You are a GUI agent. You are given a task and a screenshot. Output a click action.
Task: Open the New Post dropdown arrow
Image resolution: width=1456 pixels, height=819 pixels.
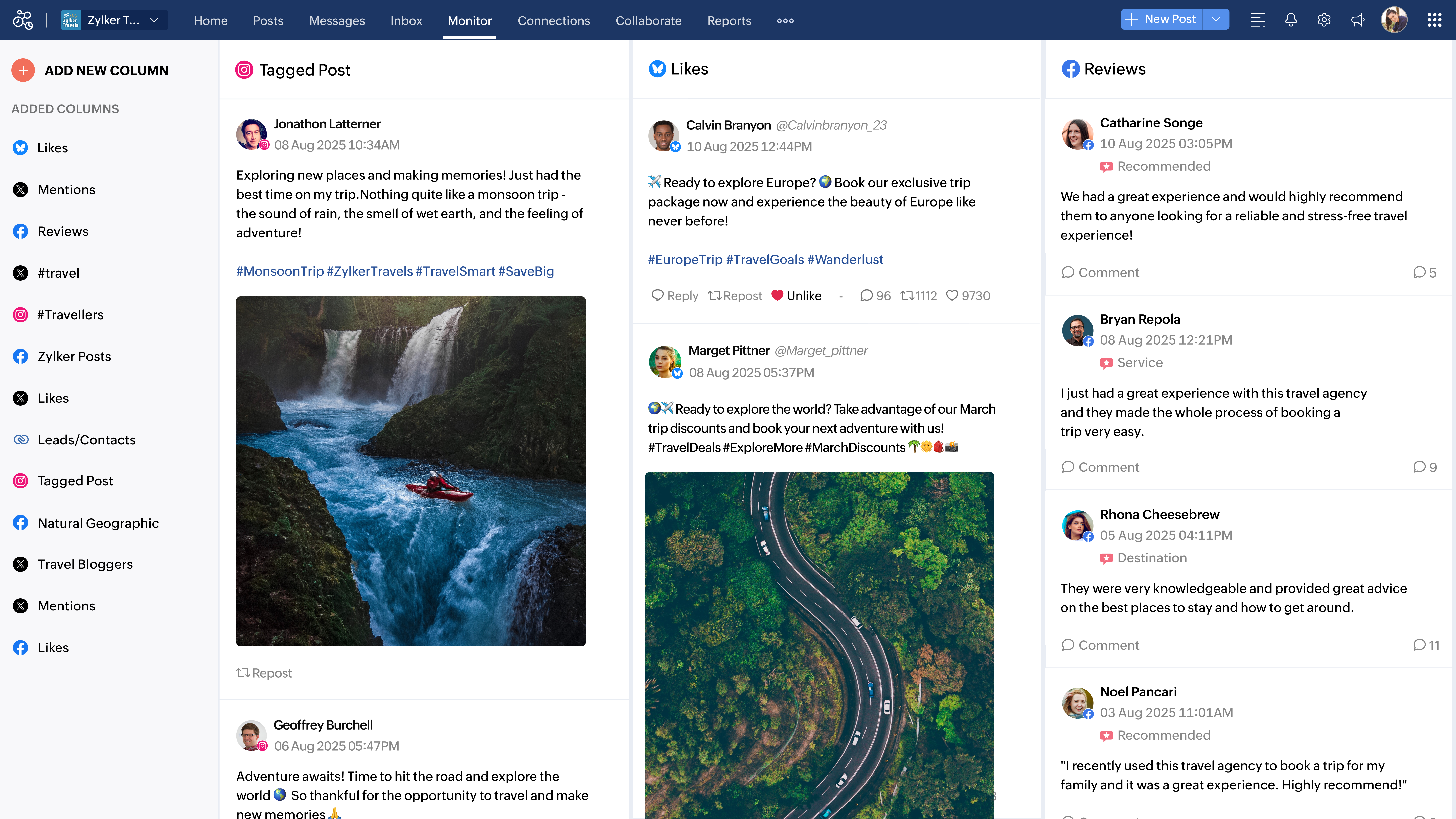point(1216,19)
